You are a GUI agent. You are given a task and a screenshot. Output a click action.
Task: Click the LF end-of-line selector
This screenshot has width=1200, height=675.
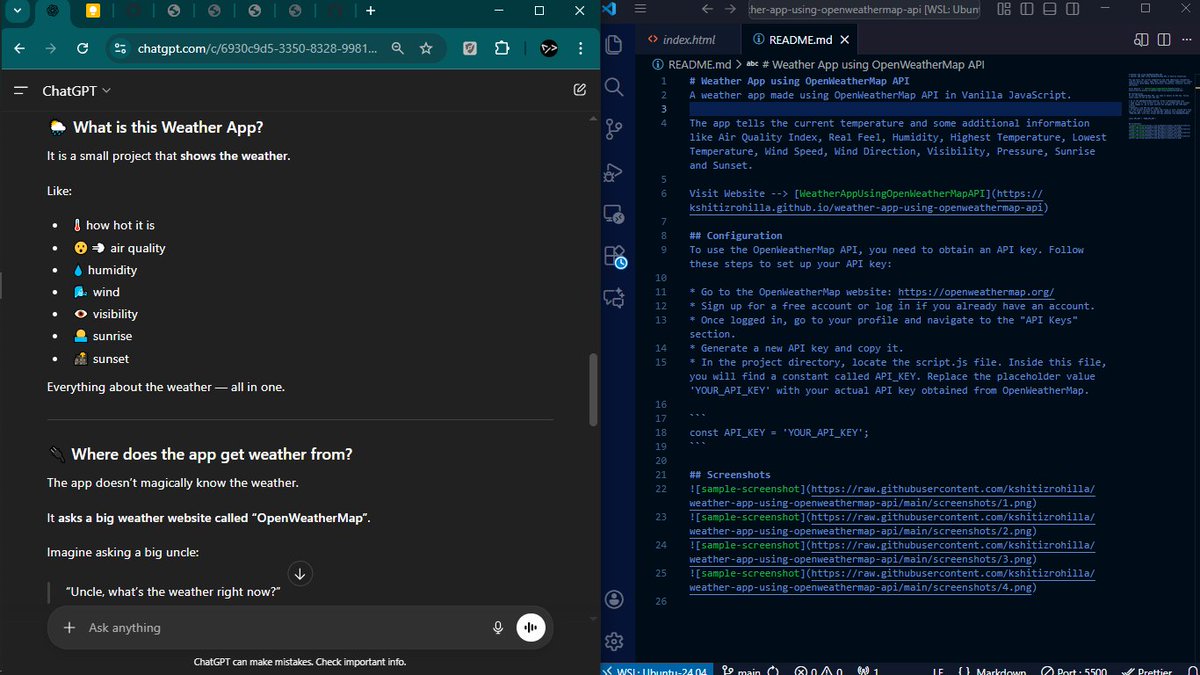click(x=937, y=671)
